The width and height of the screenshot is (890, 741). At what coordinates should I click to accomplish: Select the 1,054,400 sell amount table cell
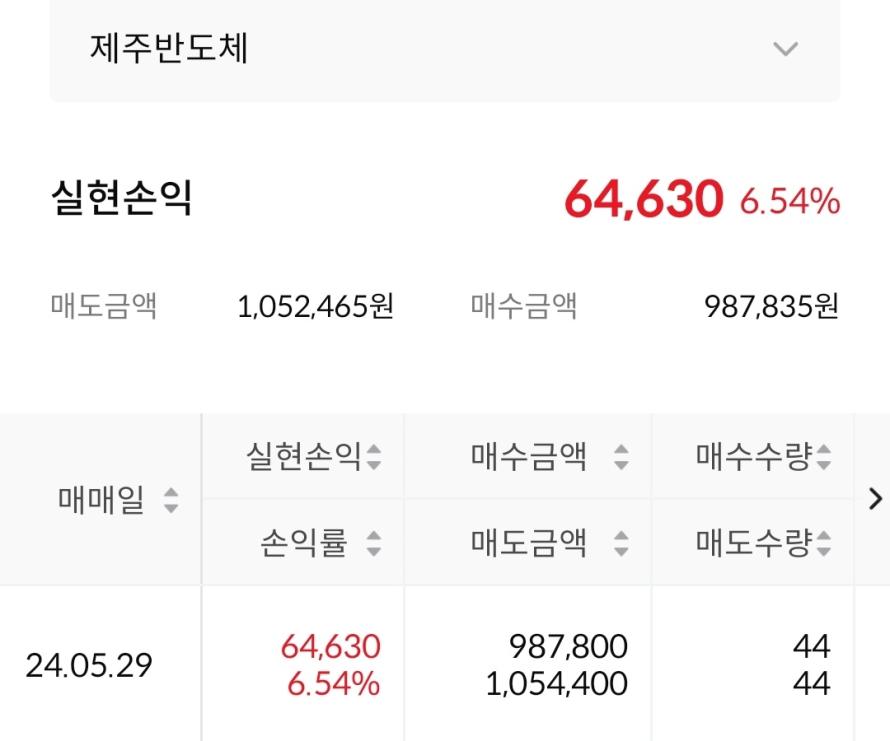coord(557,684)
